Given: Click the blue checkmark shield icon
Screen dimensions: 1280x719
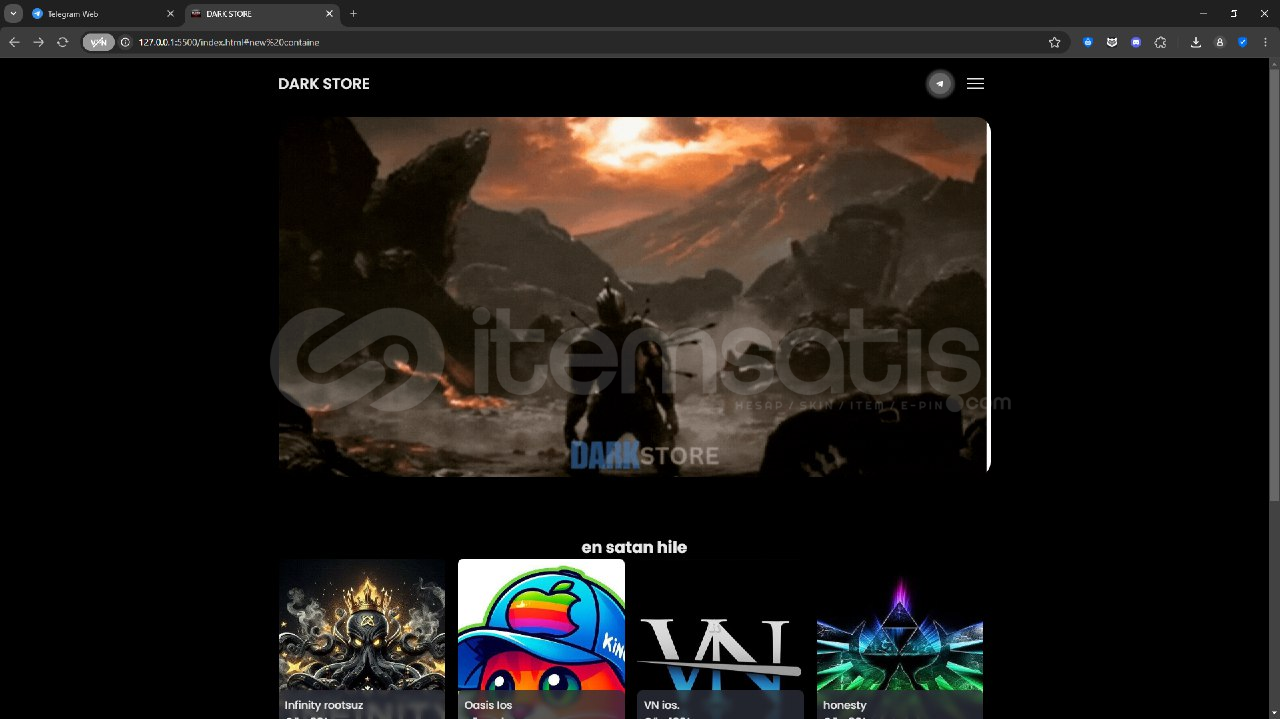Looking at the screenshot, I should [x=1243, y=42].
